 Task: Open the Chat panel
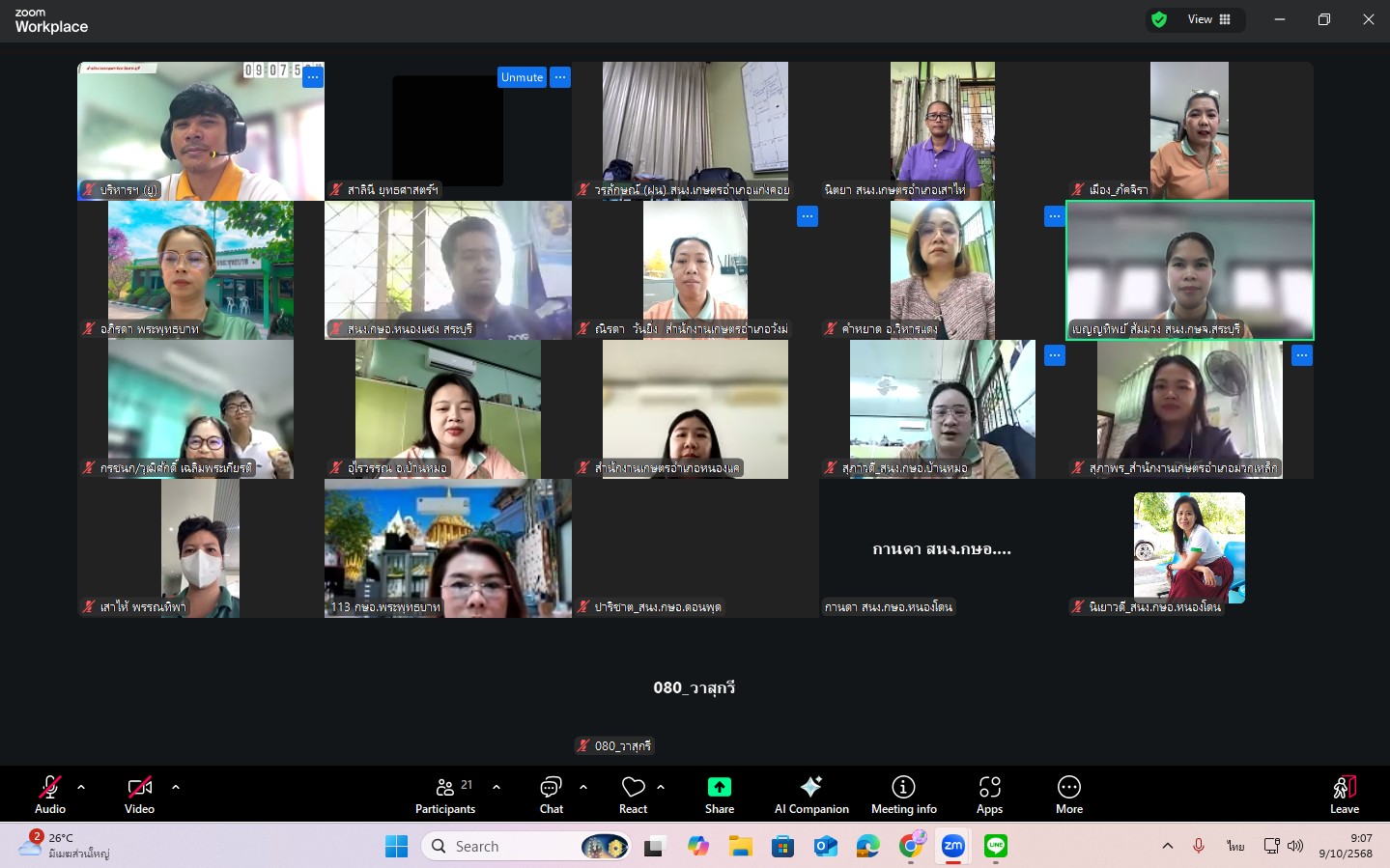point(551,794)
